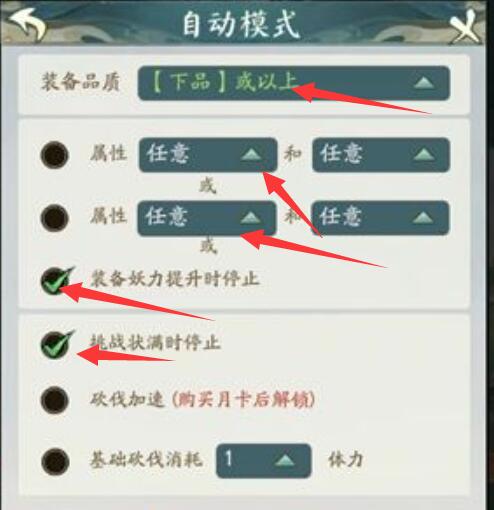Click the triangle arrow in 体力 dropdown
This screenshot has height=510, width=494.
pyautogui.click(x=285, y=461)
